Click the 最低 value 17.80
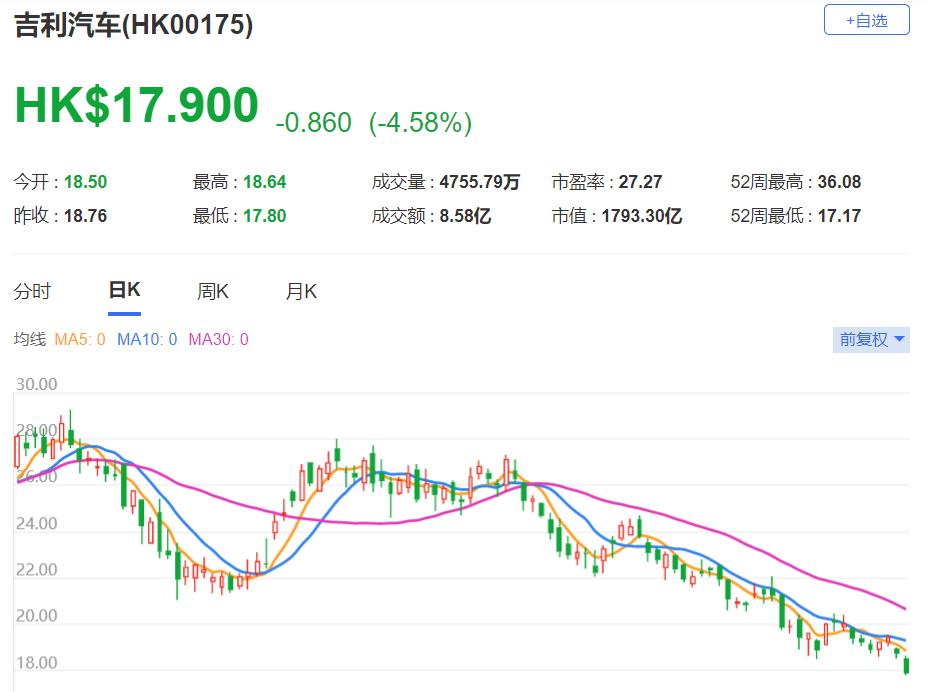Screen dimensions: 927x692 point(265,216)
